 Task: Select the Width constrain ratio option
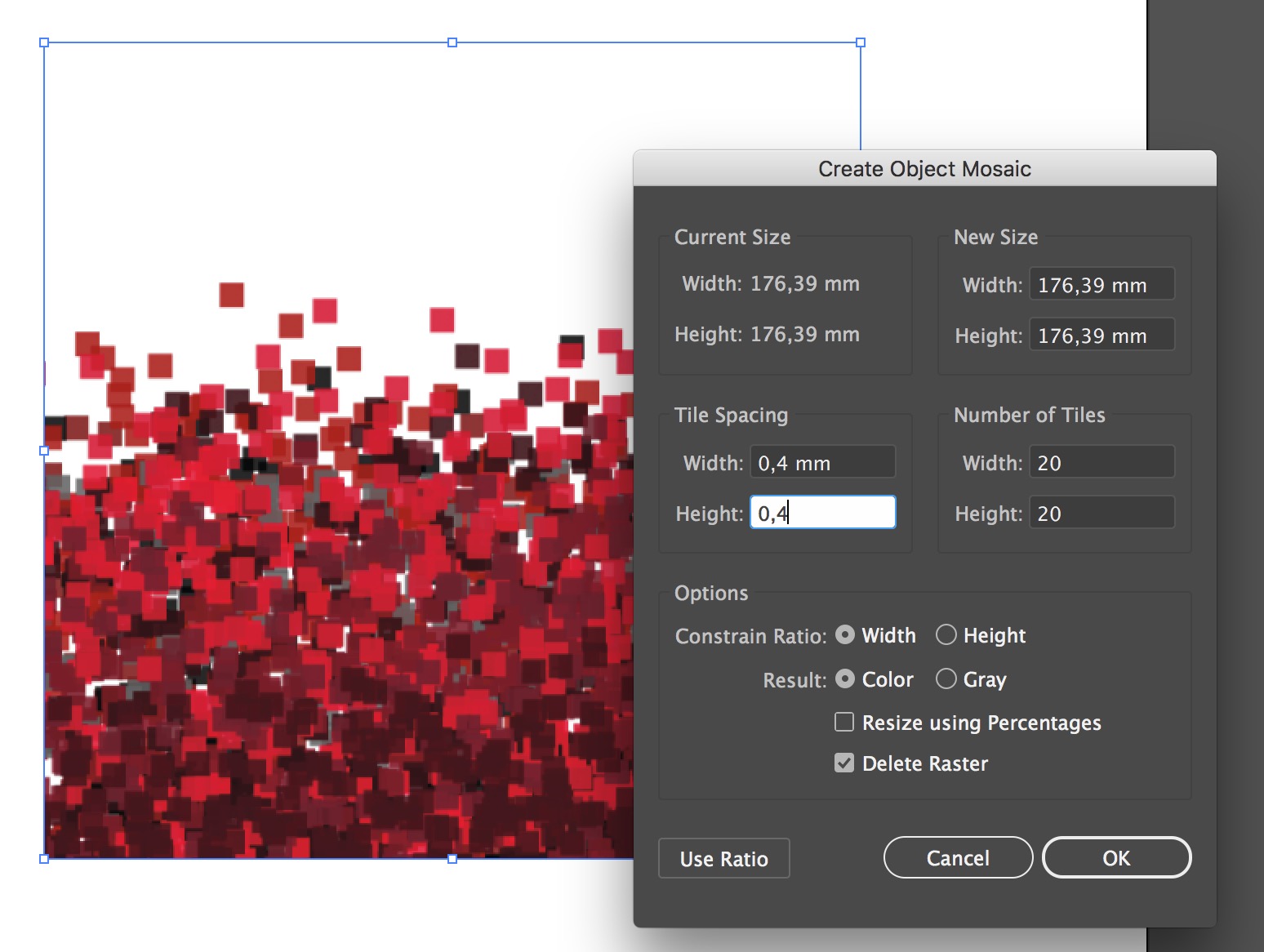pos(845,634)
